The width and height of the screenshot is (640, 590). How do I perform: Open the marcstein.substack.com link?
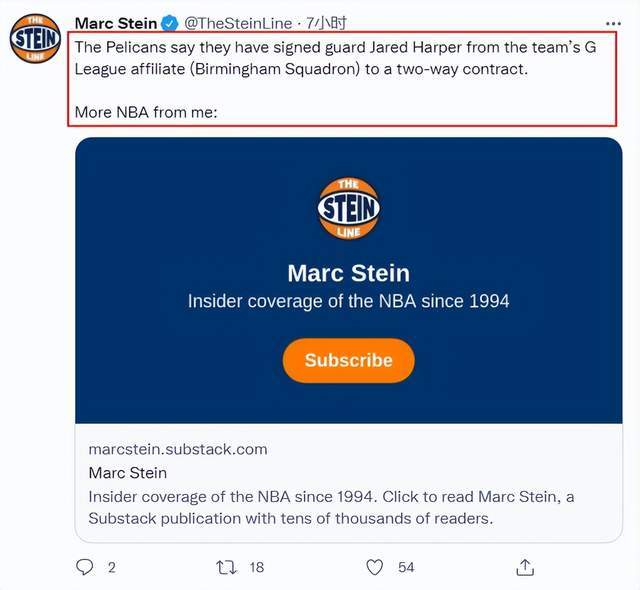178,449
